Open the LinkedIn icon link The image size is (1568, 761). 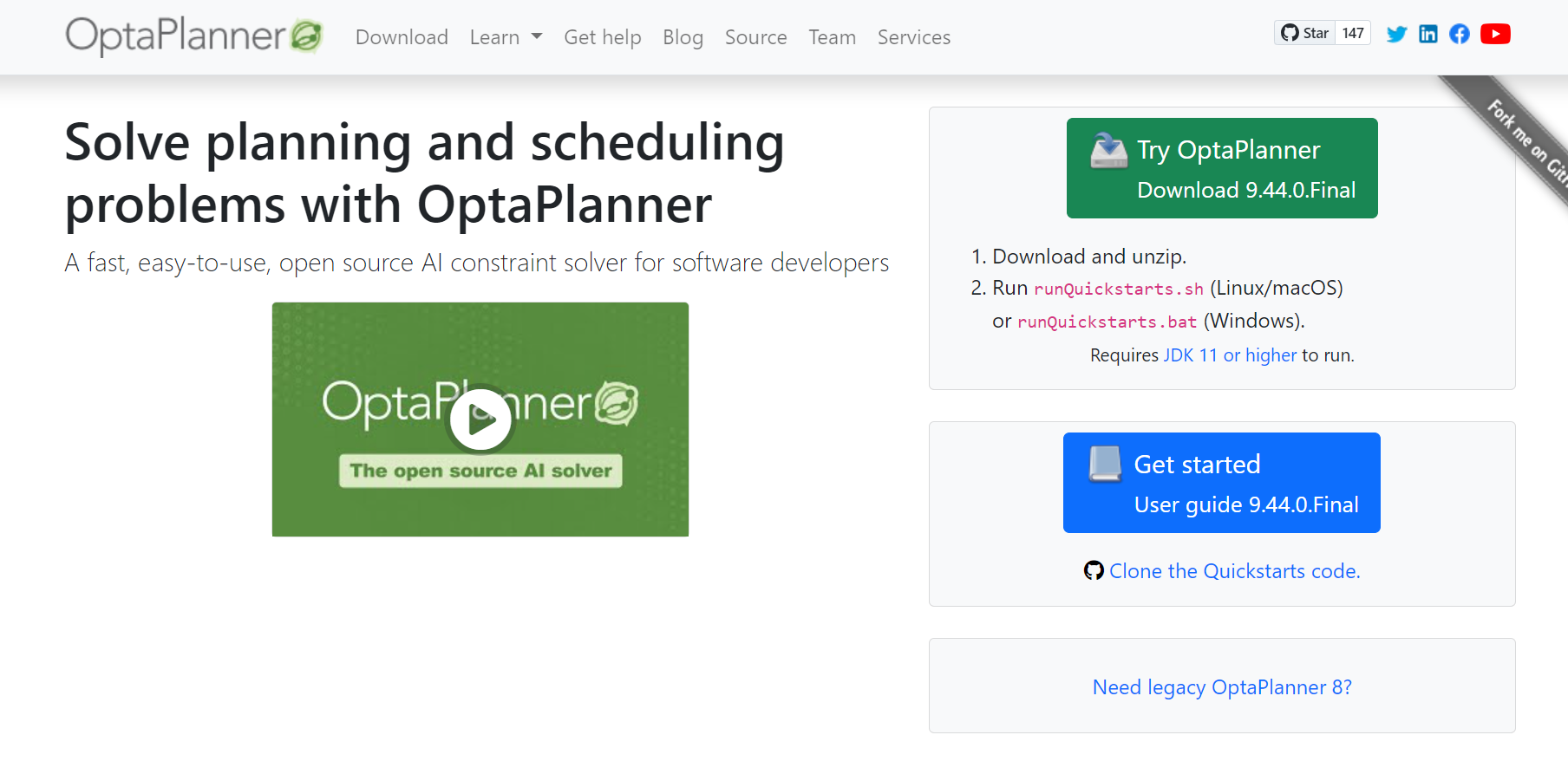pyautogui.click(x=1428, y=34)
